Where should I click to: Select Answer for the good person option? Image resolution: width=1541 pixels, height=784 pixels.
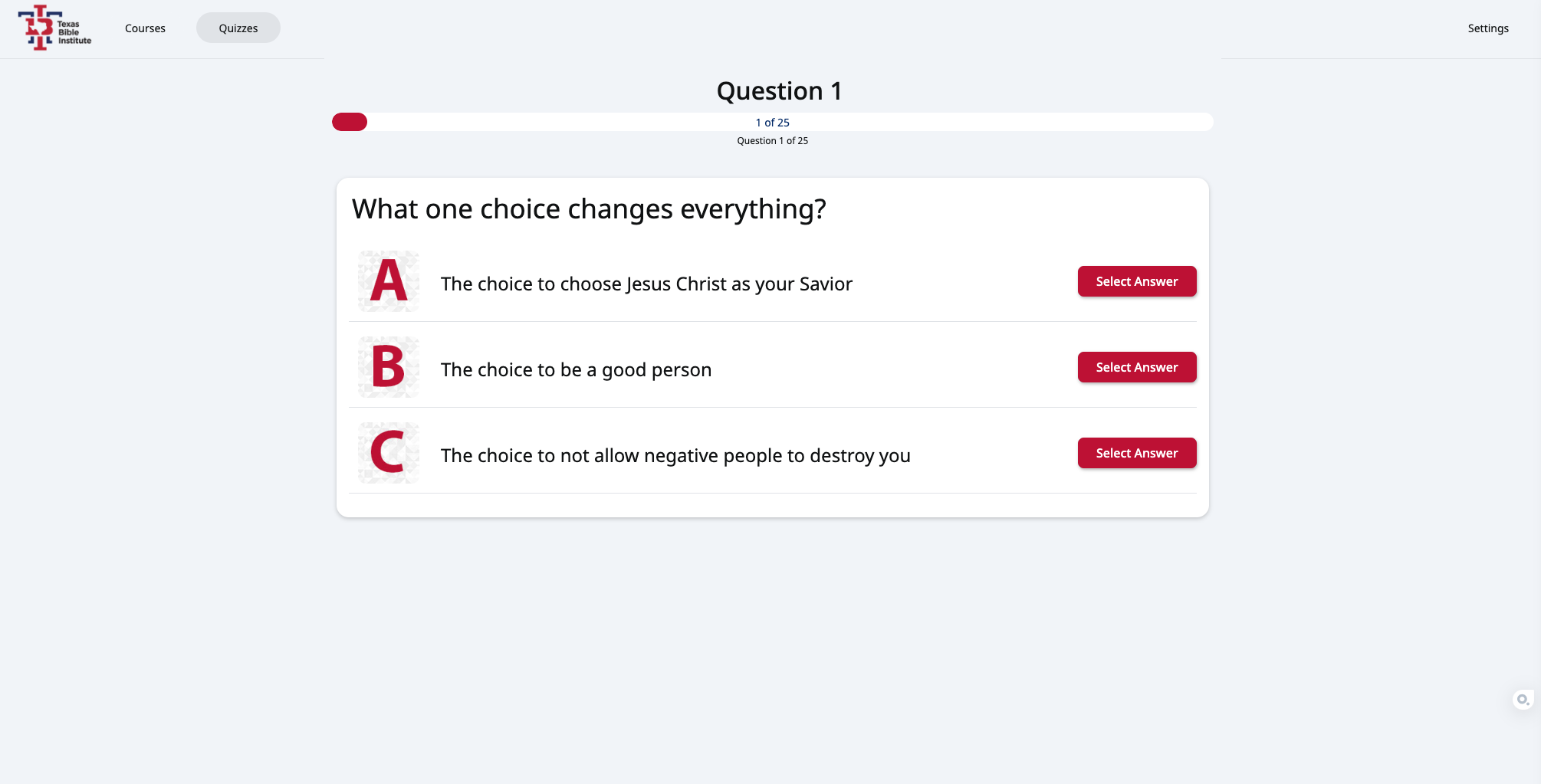1137,367
